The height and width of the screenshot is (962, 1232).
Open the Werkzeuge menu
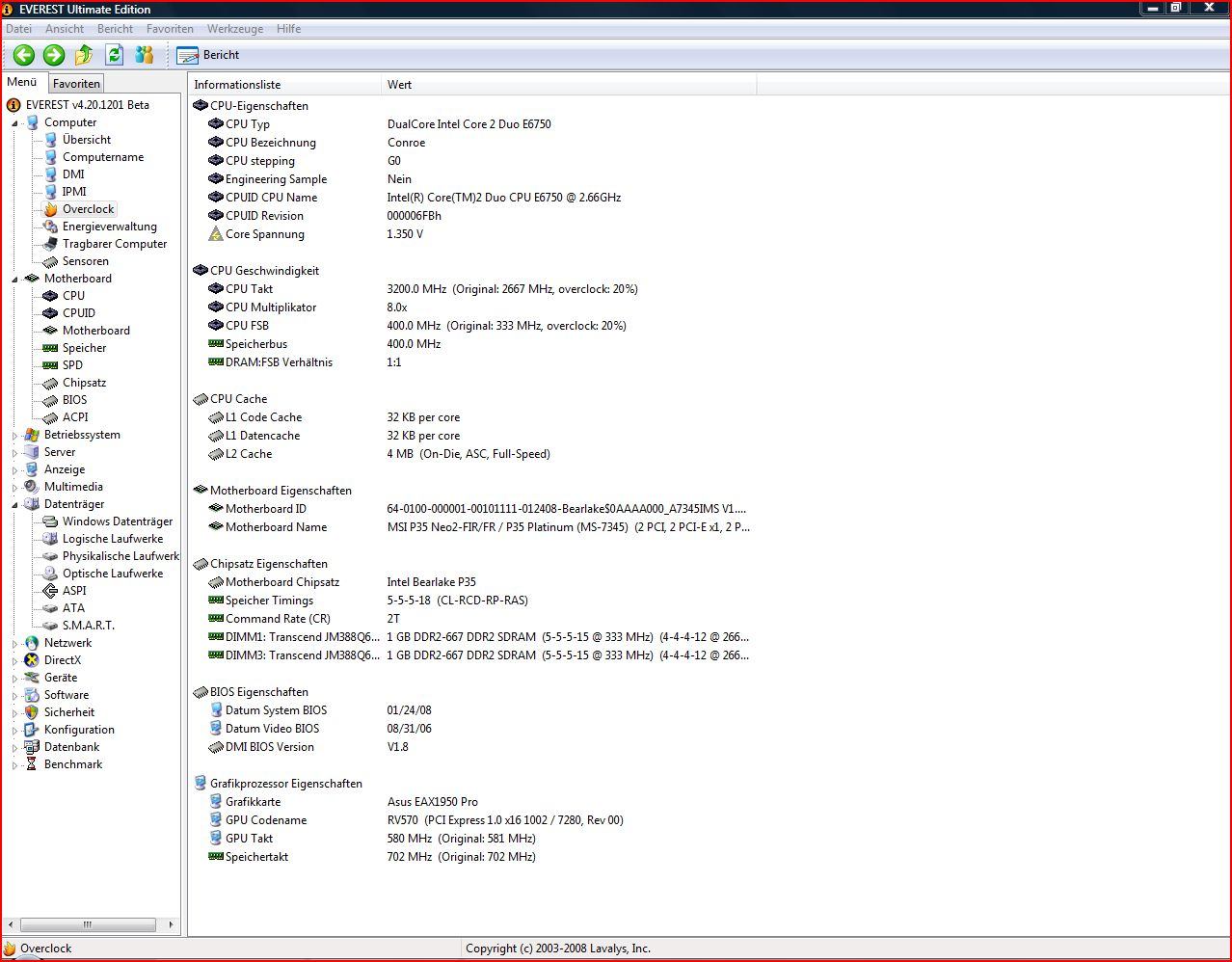click(x=235, y=29)
